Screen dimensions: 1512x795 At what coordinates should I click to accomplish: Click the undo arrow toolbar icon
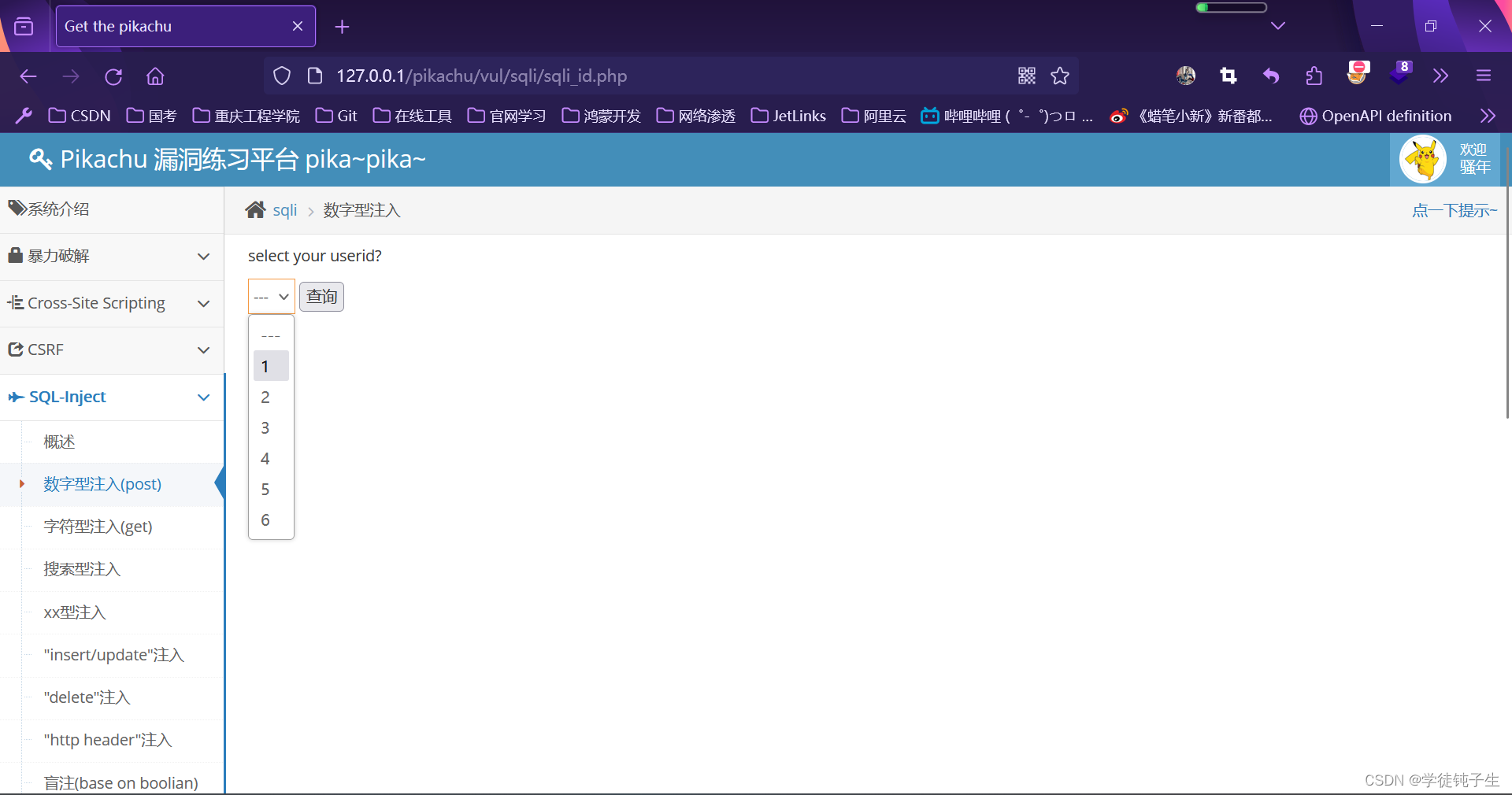pos(1271,76)
